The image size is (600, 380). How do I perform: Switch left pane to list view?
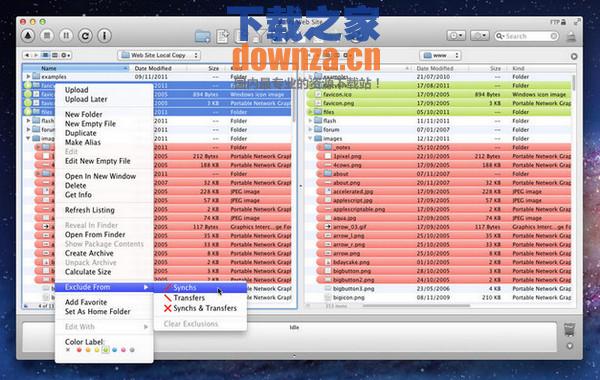[x=45, y=55]
